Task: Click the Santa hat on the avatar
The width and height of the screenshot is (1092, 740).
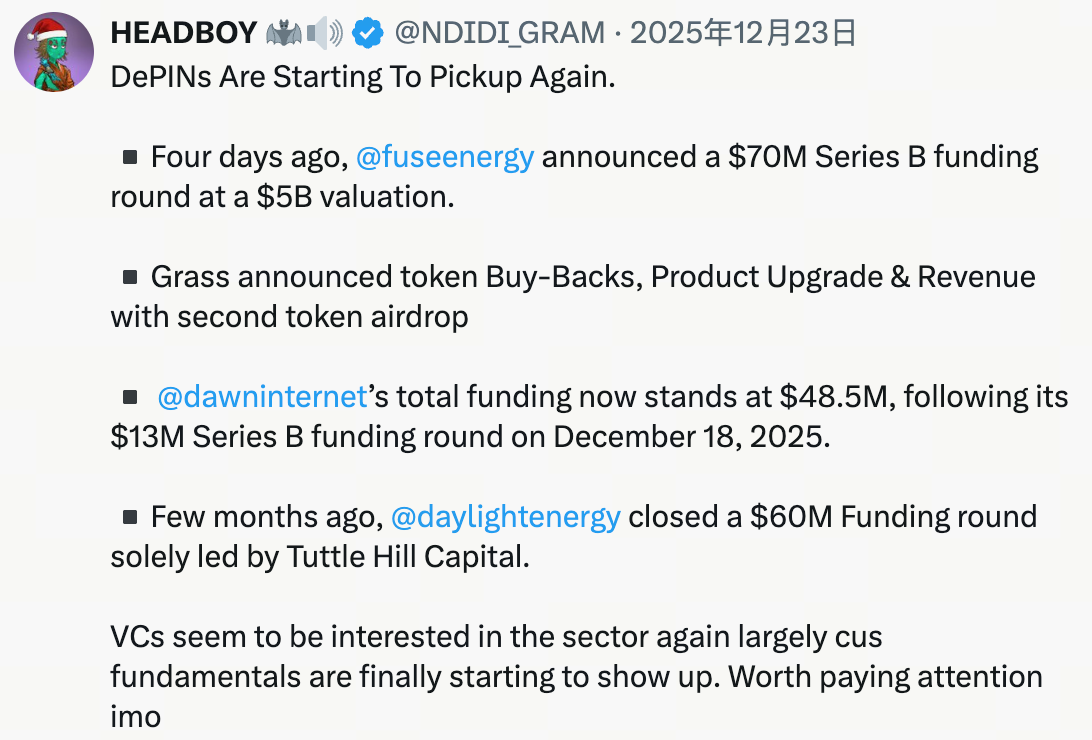Action: click(x=47, y=30)
